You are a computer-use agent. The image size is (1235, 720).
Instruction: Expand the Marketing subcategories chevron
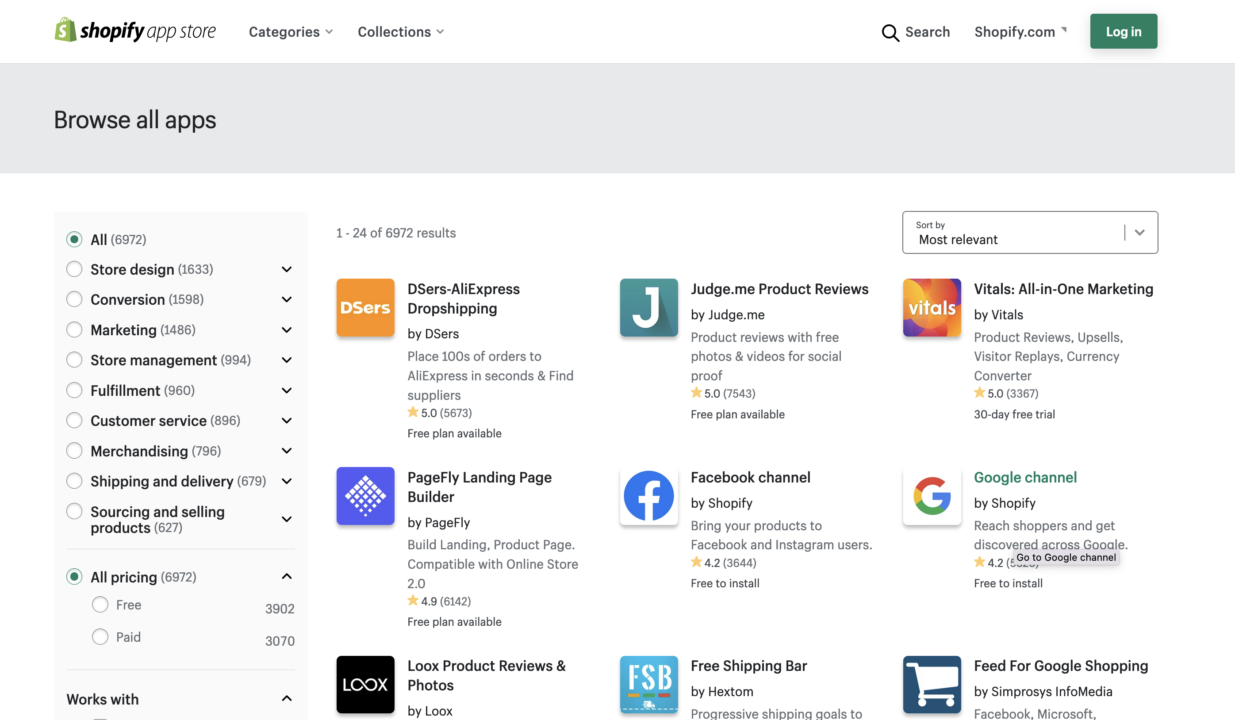tap(287, 330)
